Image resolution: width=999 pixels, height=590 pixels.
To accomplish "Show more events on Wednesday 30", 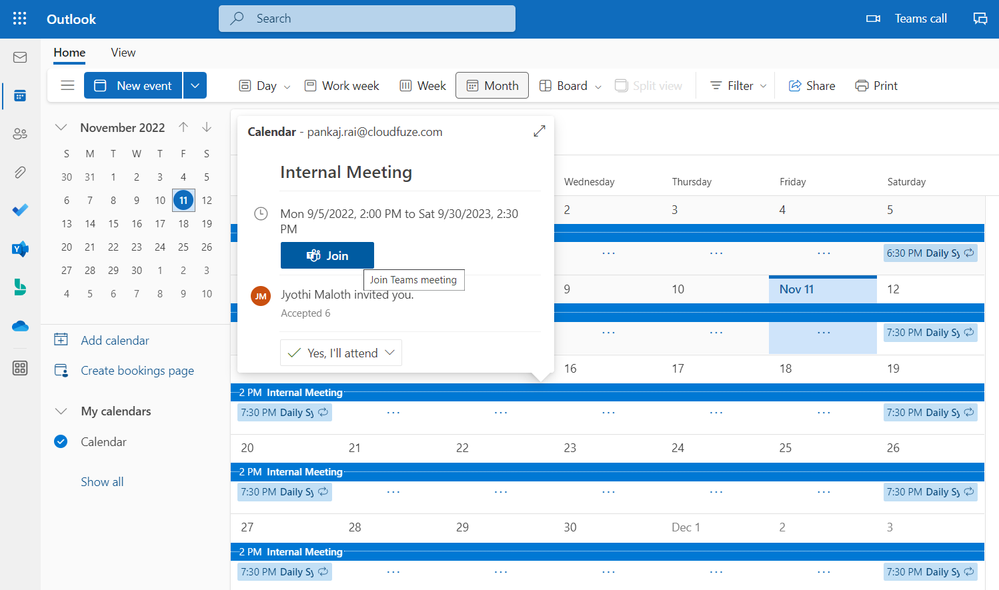I will (x=608, y=572).
